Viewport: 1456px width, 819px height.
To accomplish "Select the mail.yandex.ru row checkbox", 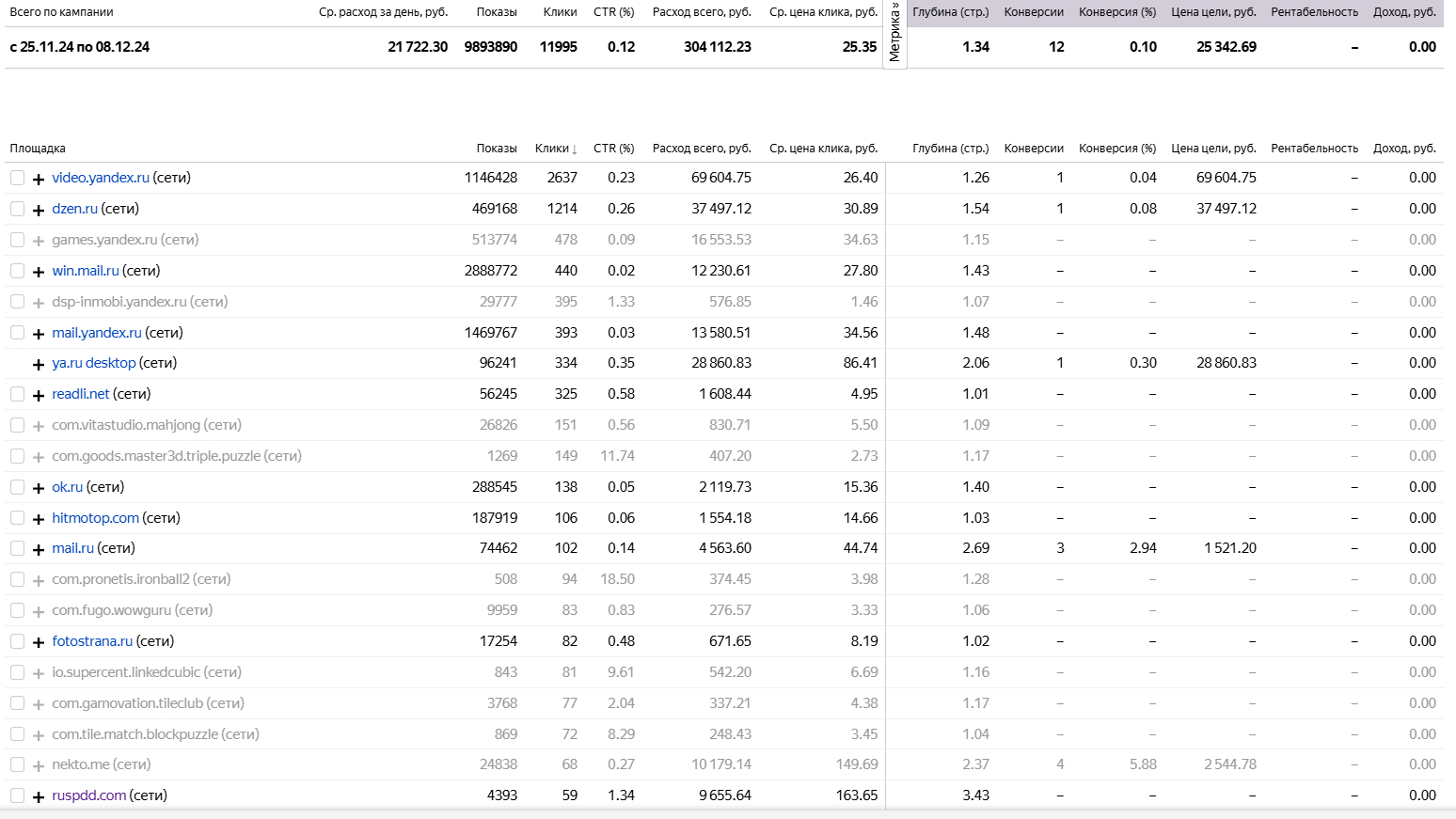I will tap(17, 333).
